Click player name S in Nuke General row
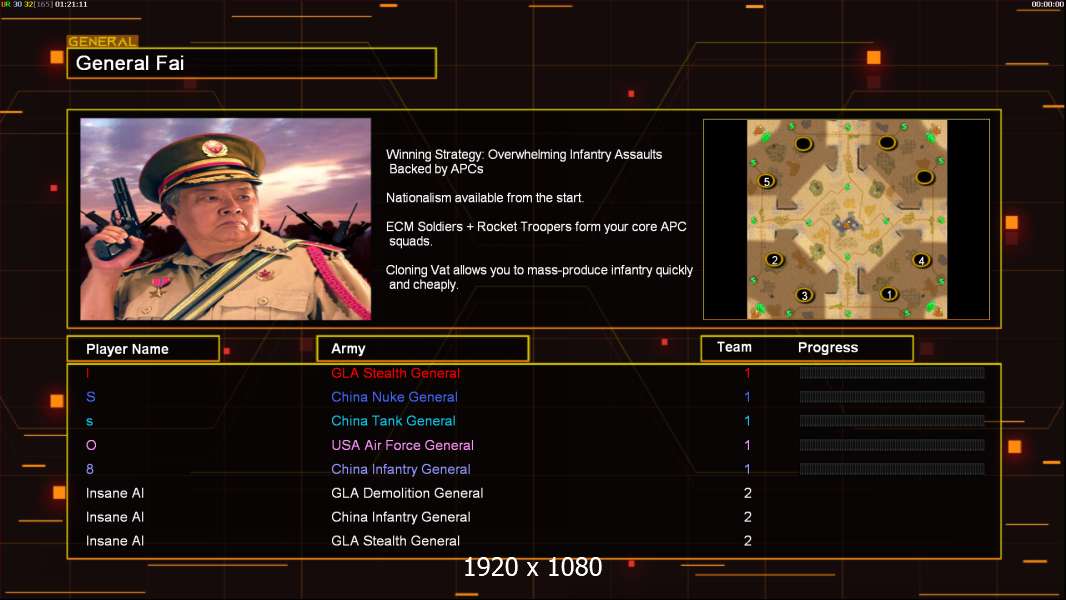Viewport: 1066px width, 600px height. point(90,397)
